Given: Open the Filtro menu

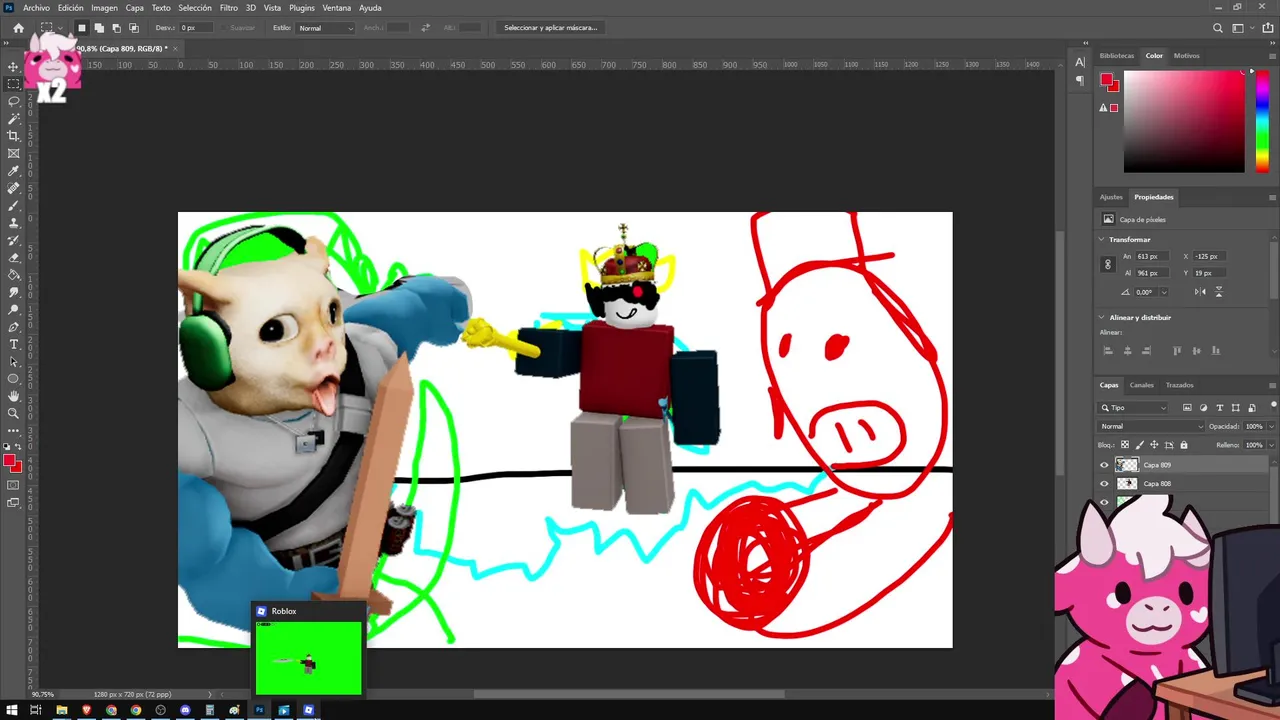Looking at the screenshot, I should (x=229, y=8).
